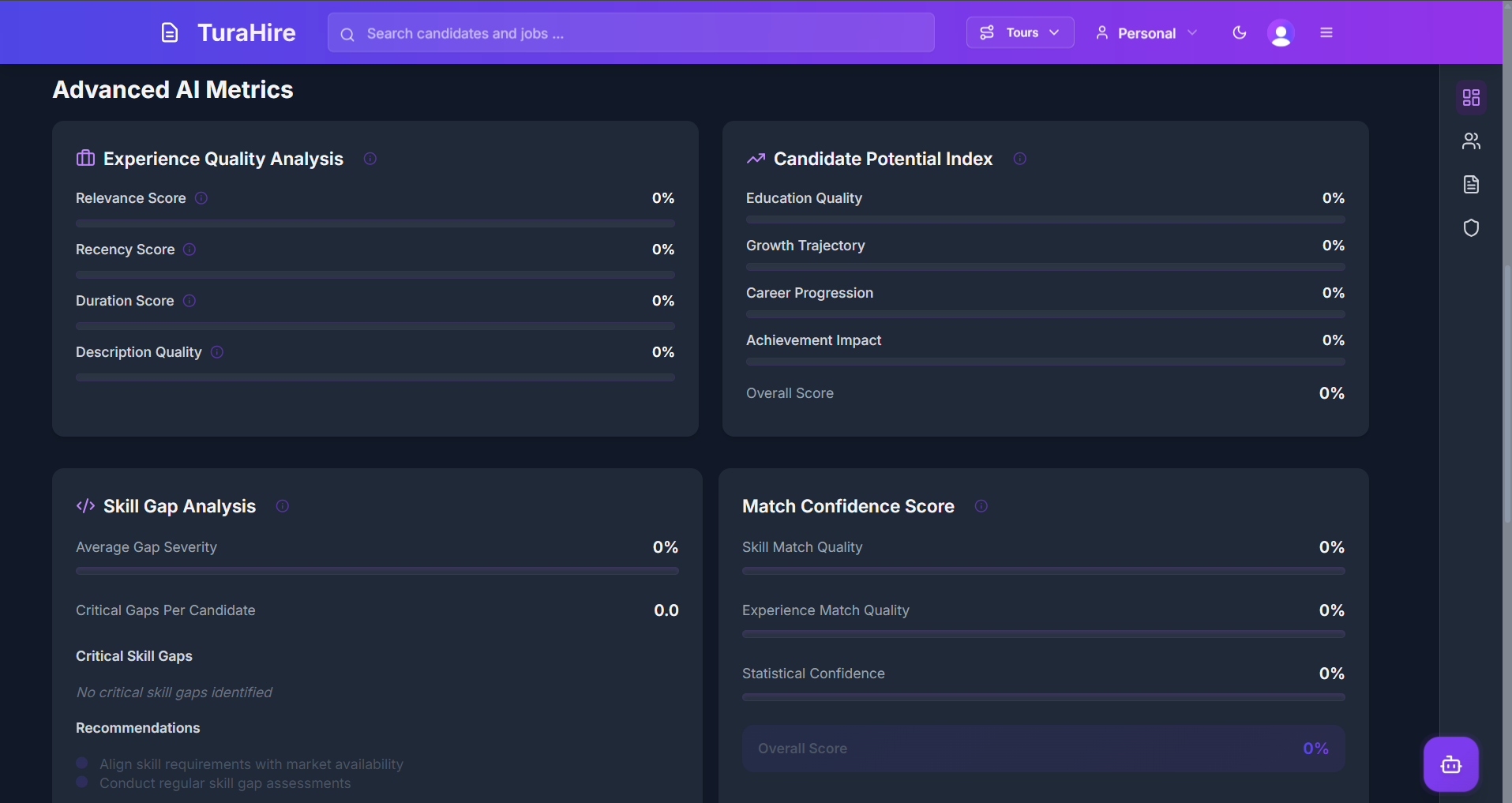This screenshot has height=803, width=1512.
Task: Open the hamburger menu icon
Action: [x=1326, y=33]
